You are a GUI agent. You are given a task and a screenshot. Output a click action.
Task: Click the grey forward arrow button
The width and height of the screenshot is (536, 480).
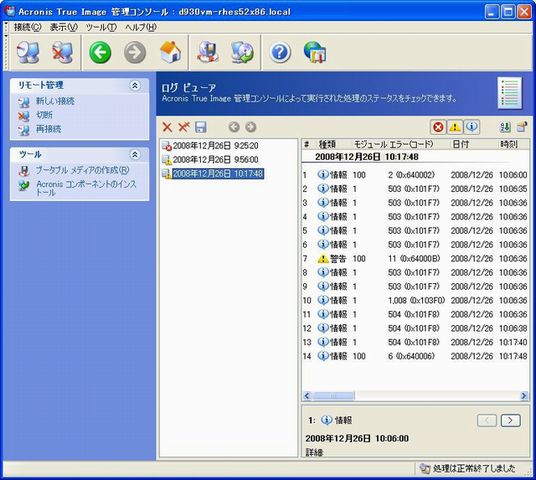click(x=135, y=53)
